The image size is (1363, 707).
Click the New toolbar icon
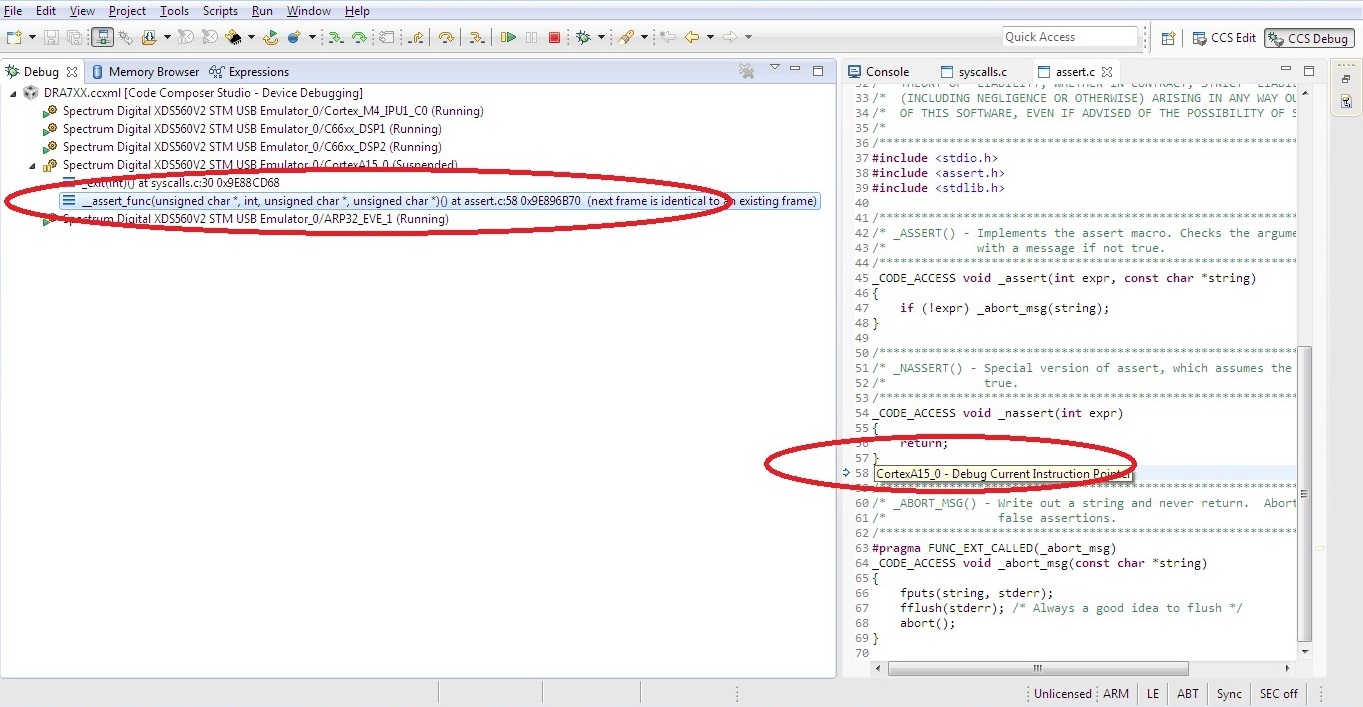[14, 38]
